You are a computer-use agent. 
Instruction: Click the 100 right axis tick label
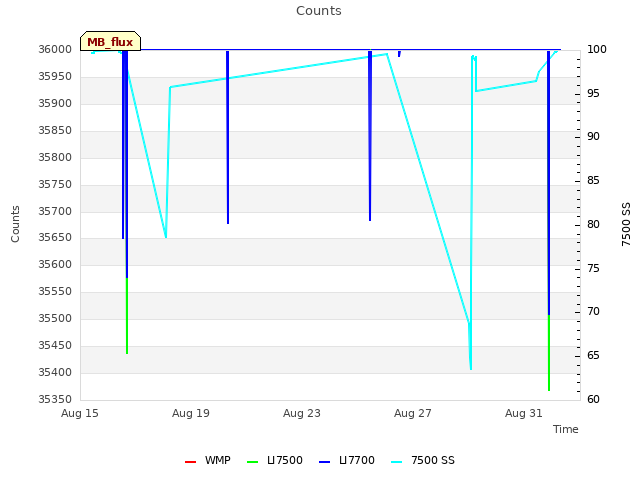(x=597, y=49)
